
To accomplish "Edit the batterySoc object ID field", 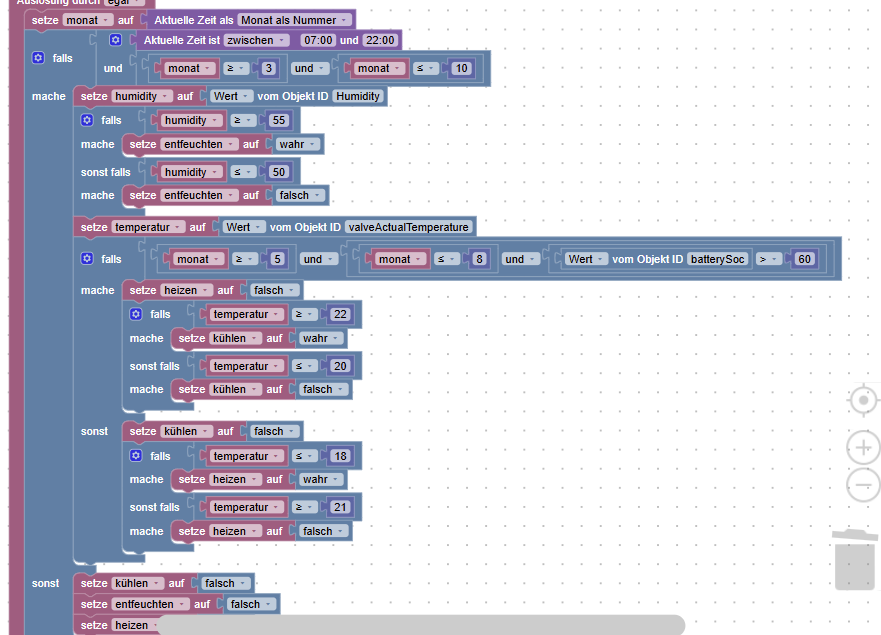I will [x=717, y=259].
